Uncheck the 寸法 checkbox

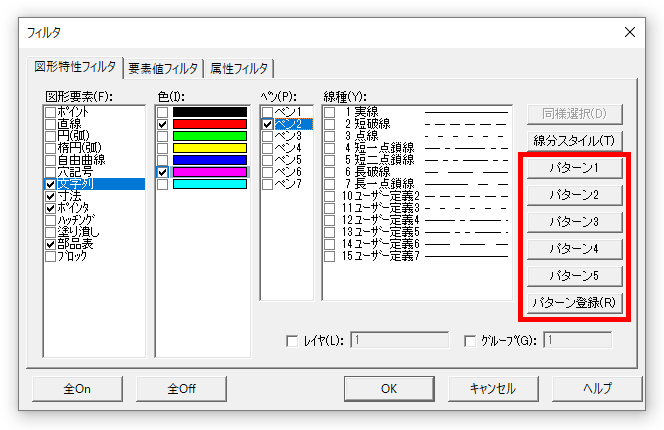(x=50, y=196)
